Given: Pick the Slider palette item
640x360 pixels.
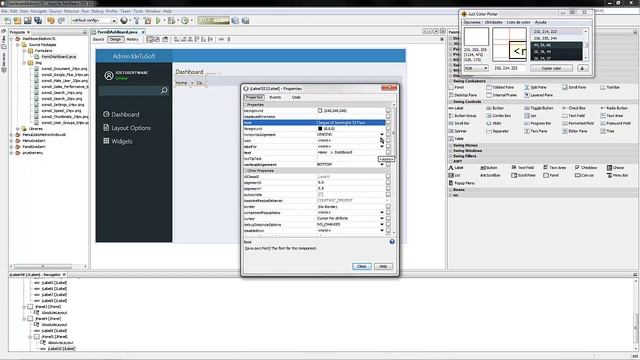Looking at the screenshot, I should tap(494, 123).
